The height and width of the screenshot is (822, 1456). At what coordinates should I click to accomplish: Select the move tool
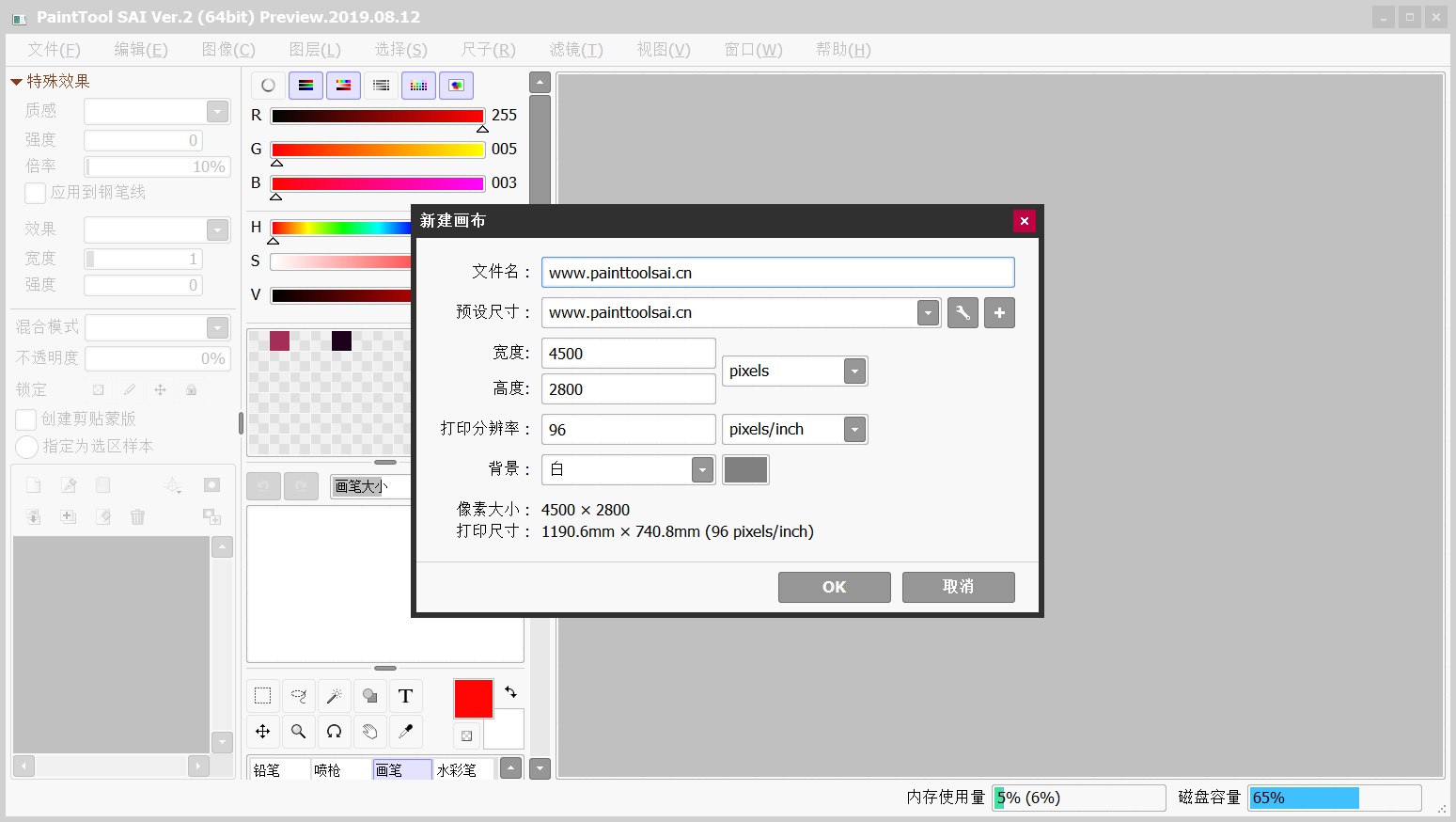click(x=263, y=732)
